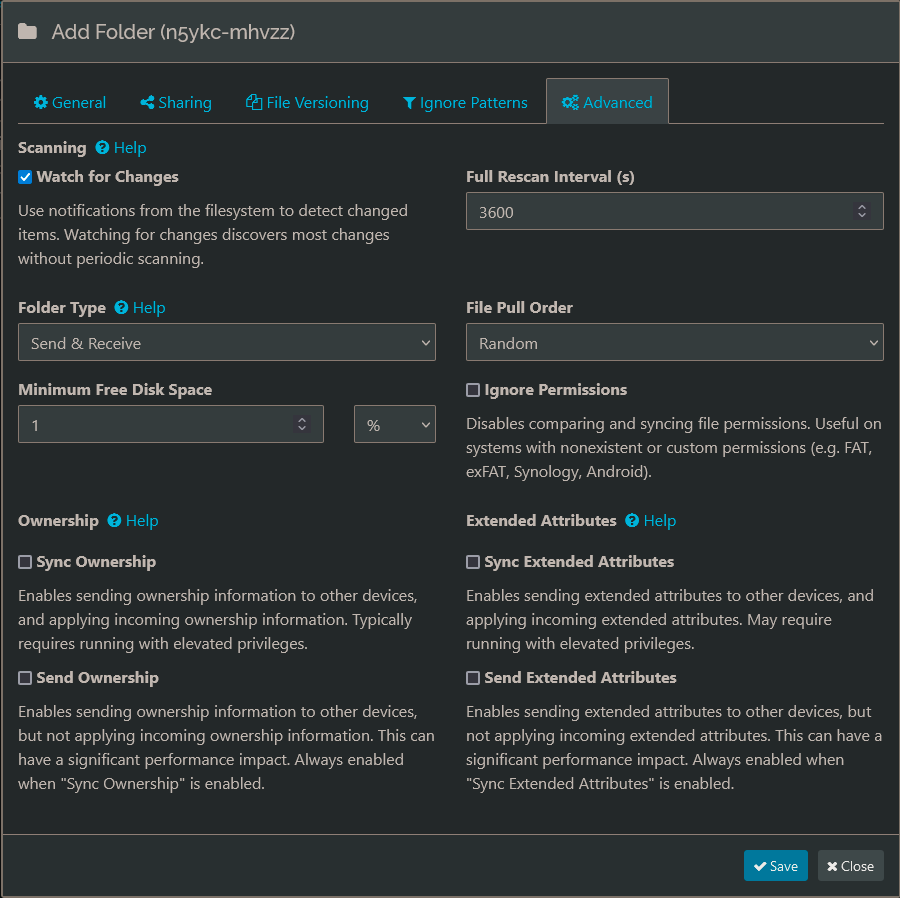Click the folder icon in dialog title
Viewport: 900px width, 898px height.
(x=28, y=32)
